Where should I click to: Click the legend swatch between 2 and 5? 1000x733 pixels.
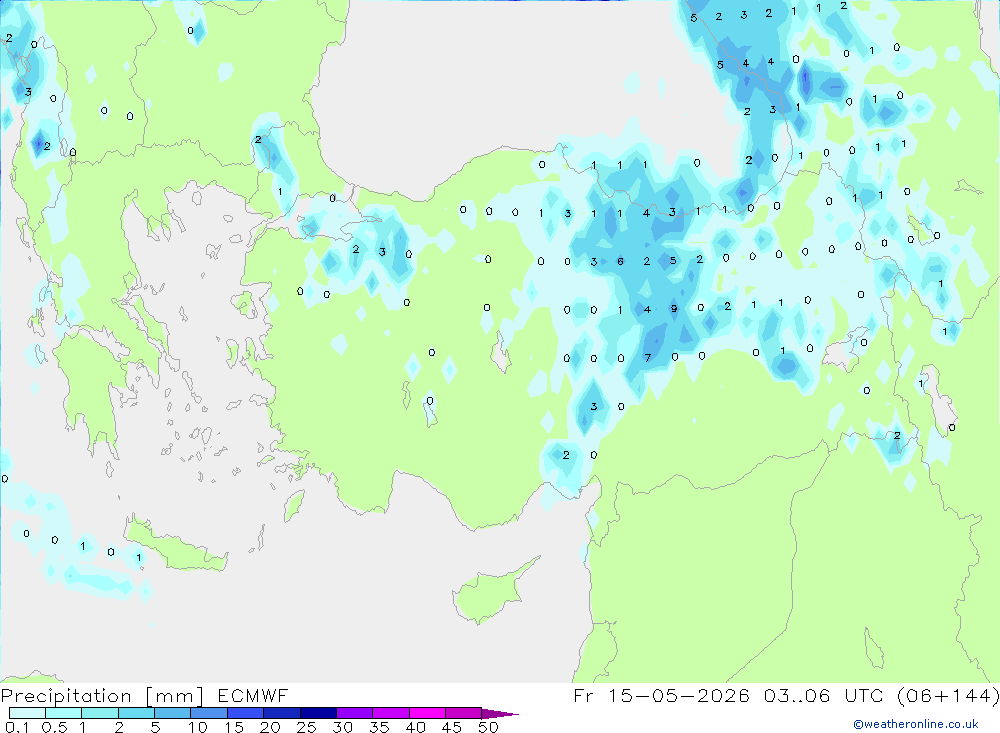coord(136,713)
